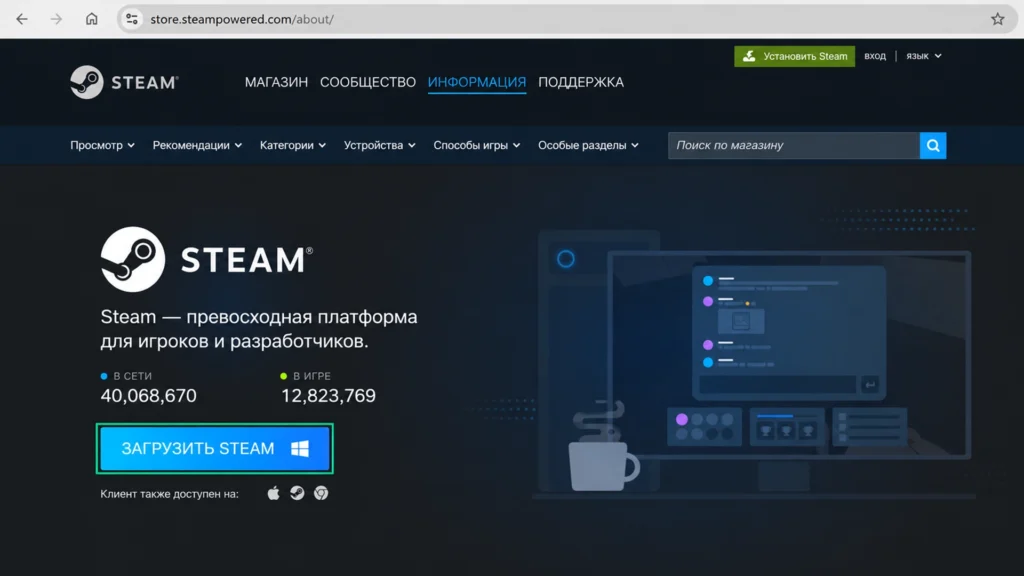Open the СООБЩЕСТВО menu
Viewport: 1024px width, 576px height.
[x=368, y=82]
